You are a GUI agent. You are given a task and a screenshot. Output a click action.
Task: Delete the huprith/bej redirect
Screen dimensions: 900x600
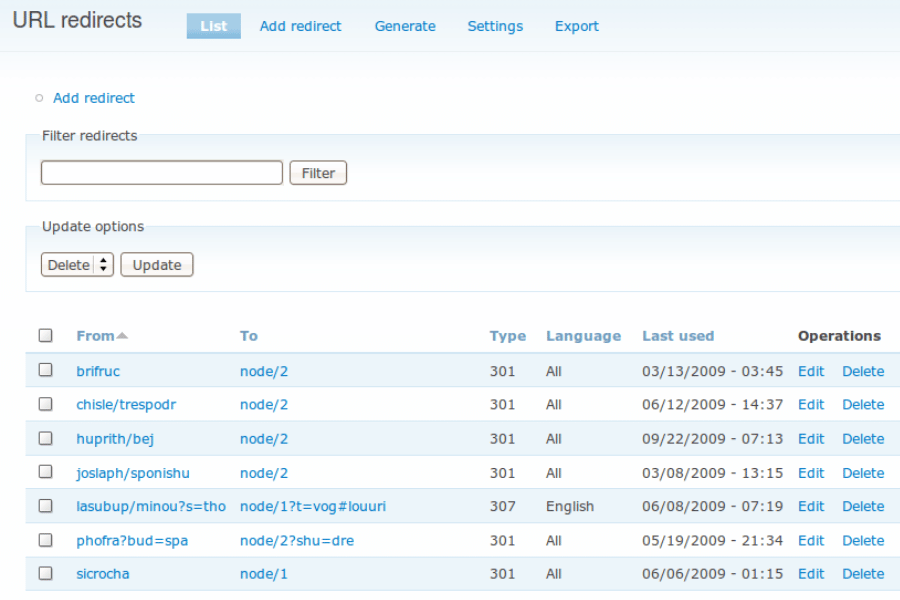tap(863, 438)
